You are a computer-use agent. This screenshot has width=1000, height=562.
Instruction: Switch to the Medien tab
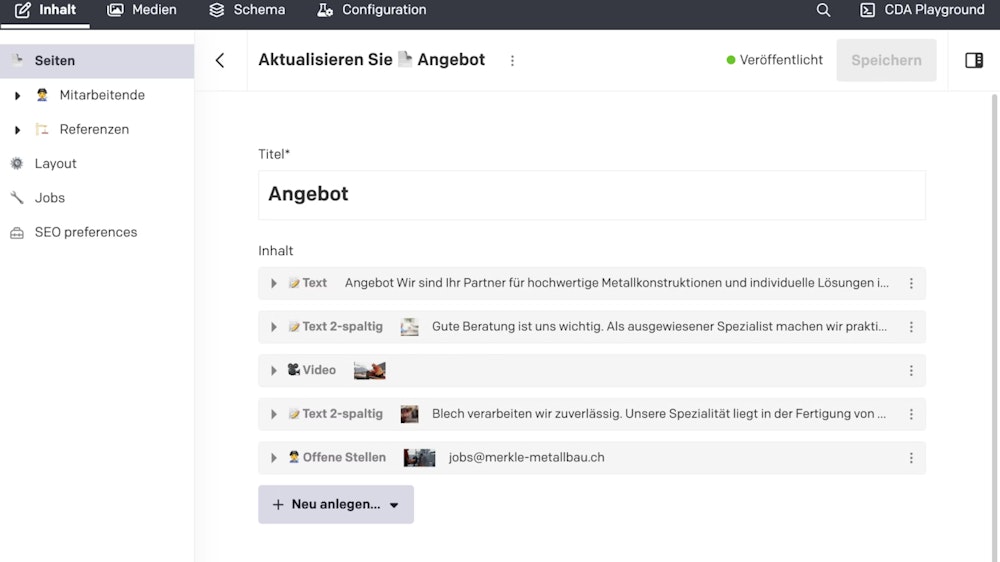142,10
